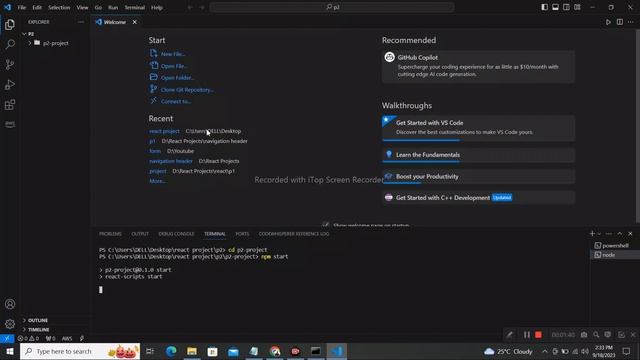640x360 pixels.
Task: Switch to the Problems tab
Action: pos(110,234)
